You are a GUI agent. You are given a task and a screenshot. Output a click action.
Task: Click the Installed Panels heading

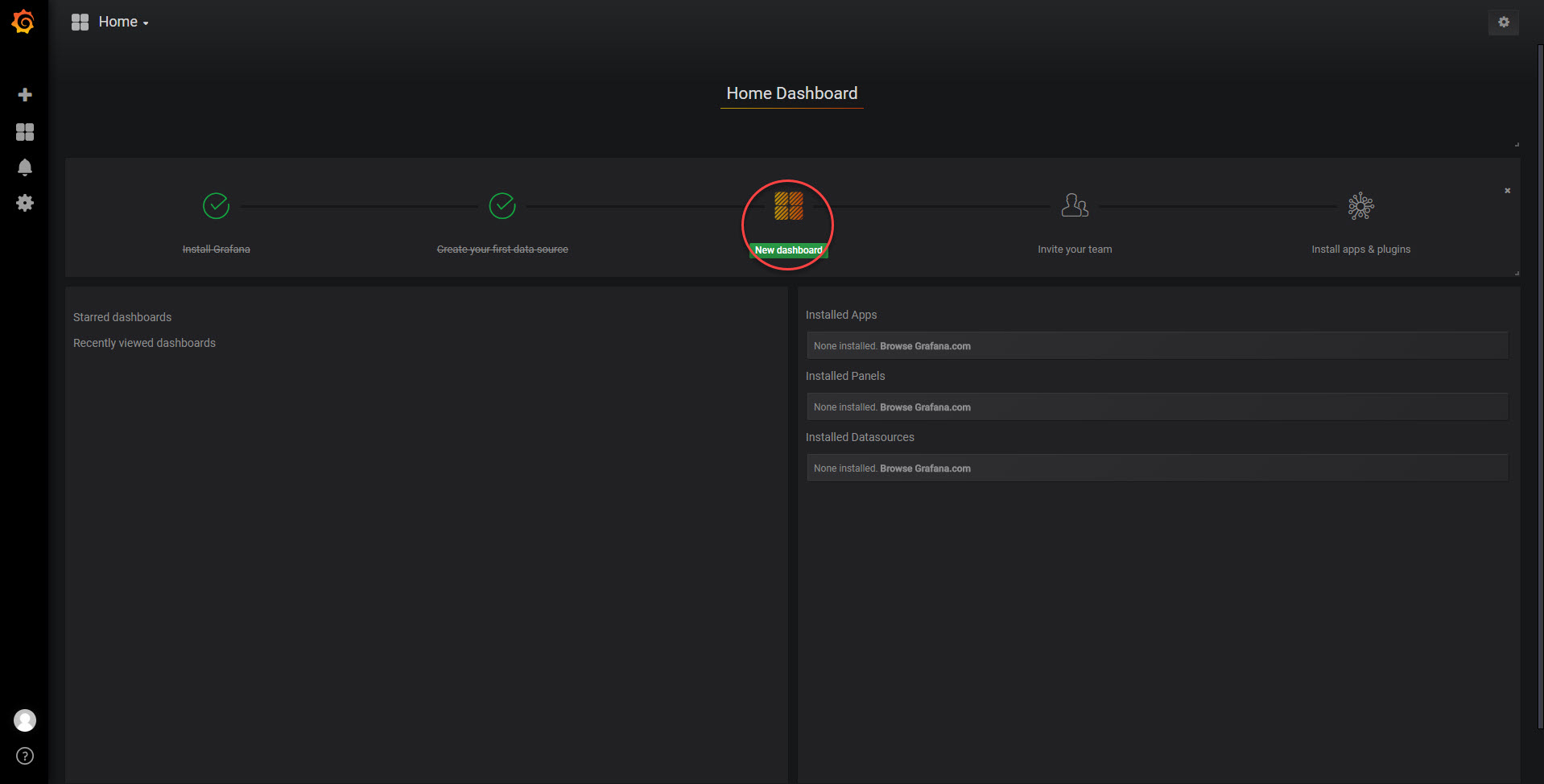pos(845,376)
